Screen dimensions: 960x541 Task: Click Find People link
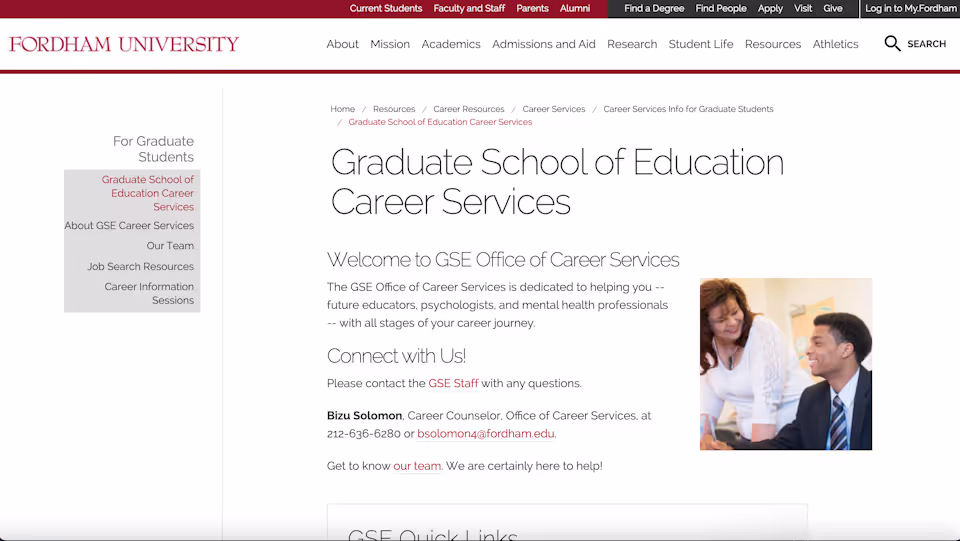721,9
